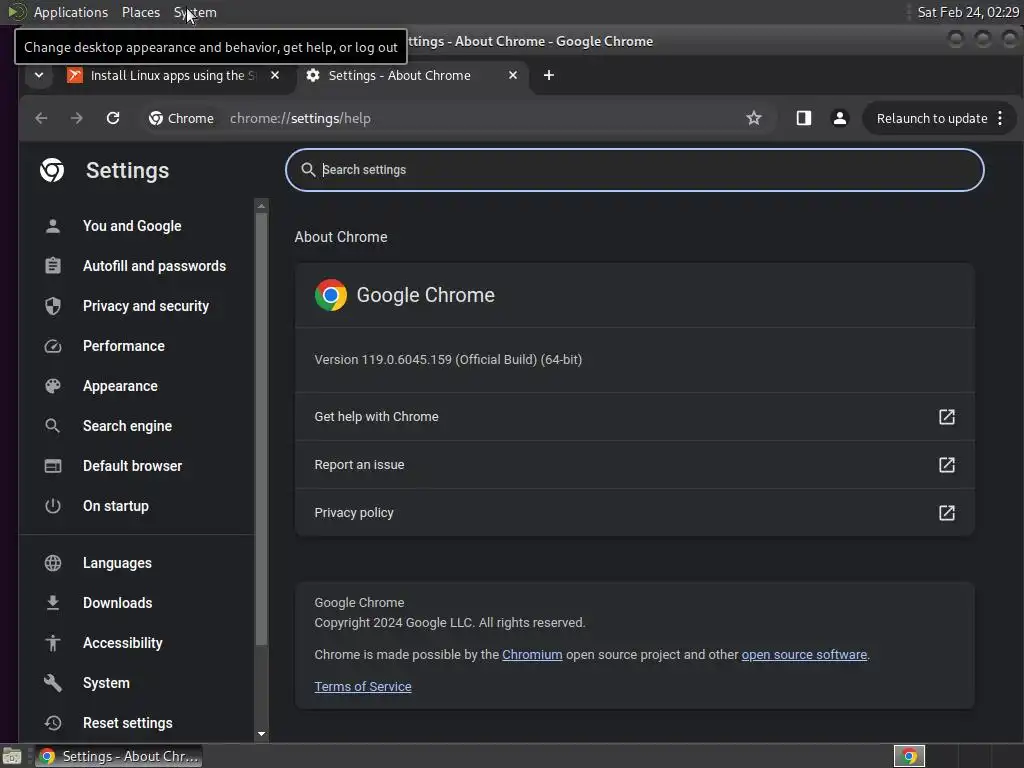Open the profile avatar icon

(840, 118)
